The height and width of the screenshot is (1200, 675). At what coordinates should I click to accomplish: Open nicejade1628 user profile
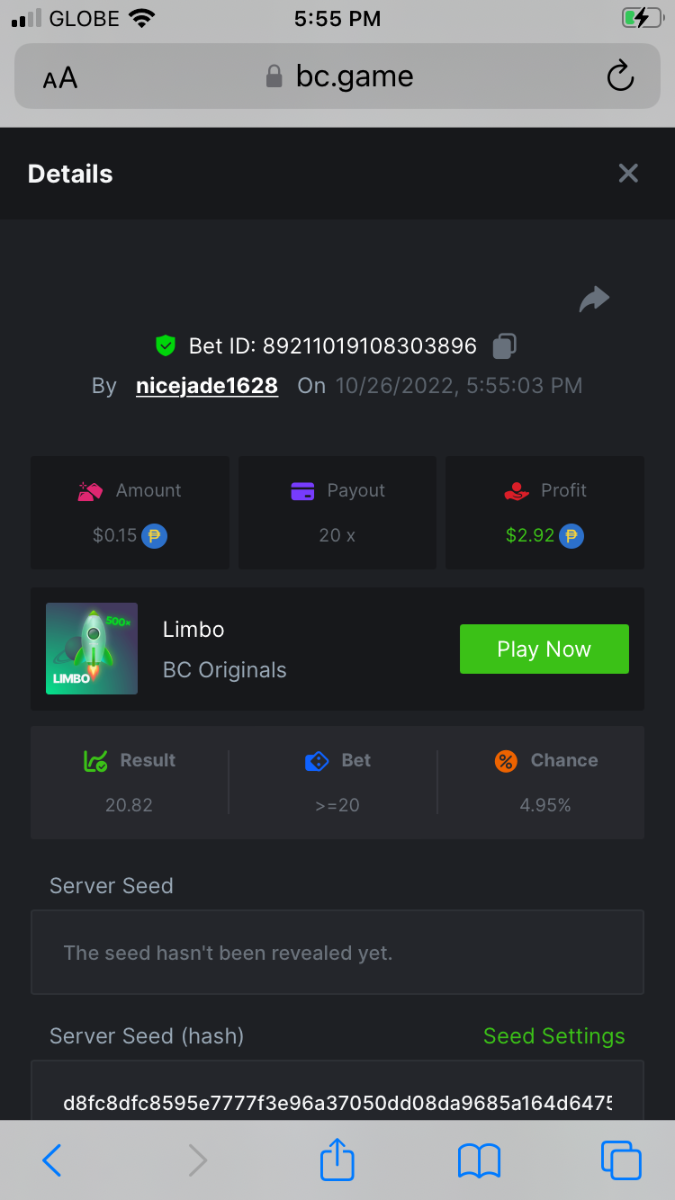pyautogui.click(x=207, y=386)
